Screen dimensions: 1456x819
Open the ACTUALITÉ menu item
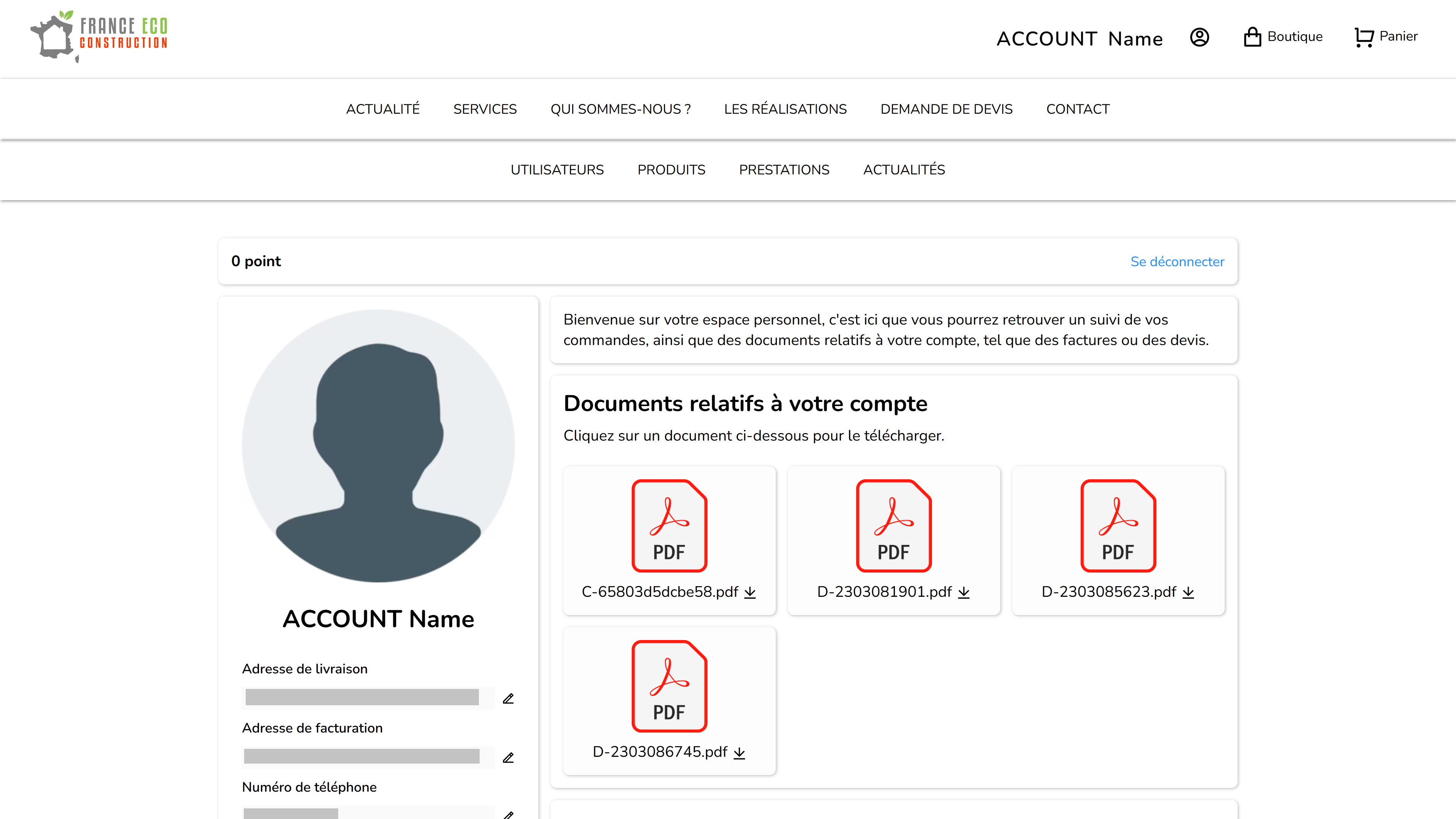[383, 109]
